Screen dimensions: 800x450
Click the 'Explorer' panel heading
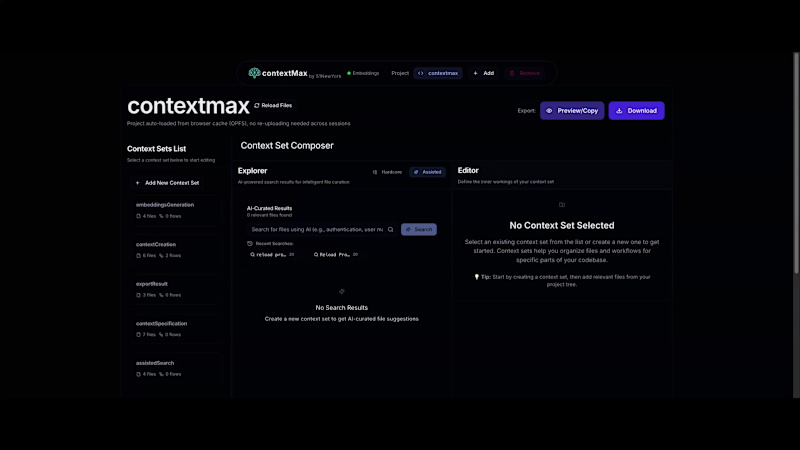pyautogui.click(x=253, y=171)
